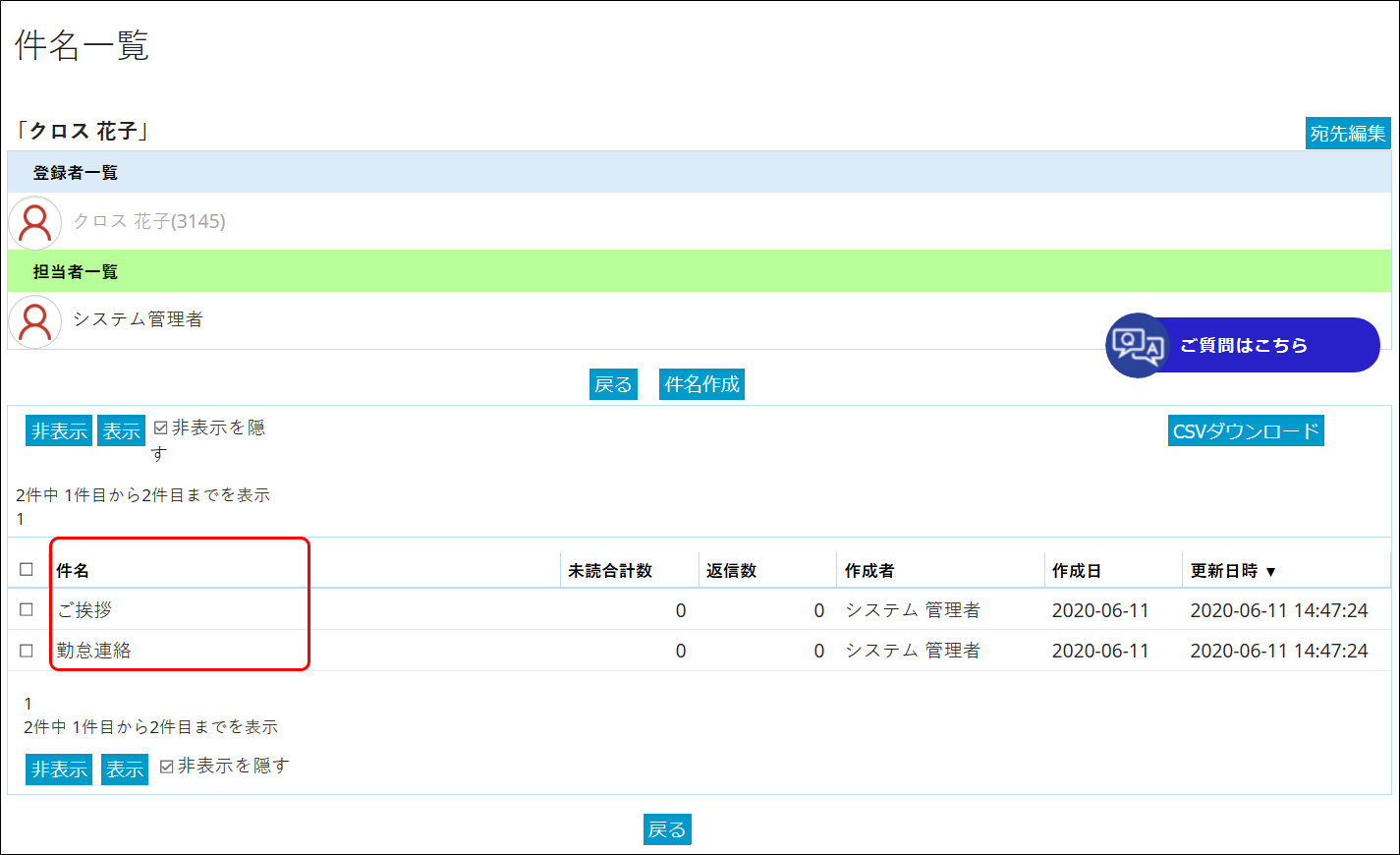Click the upper 非表示 button above the table
The height and width of the screenshot is (855, 1400).
59,430
